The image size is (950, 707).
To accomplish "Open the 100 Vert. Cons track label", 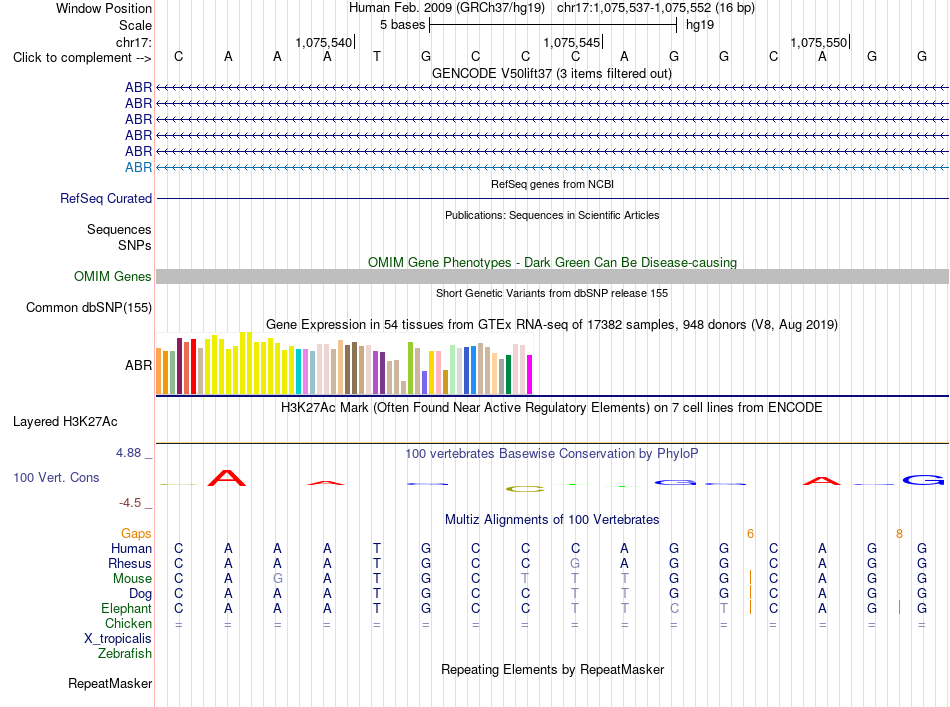I will coord(56,477).
